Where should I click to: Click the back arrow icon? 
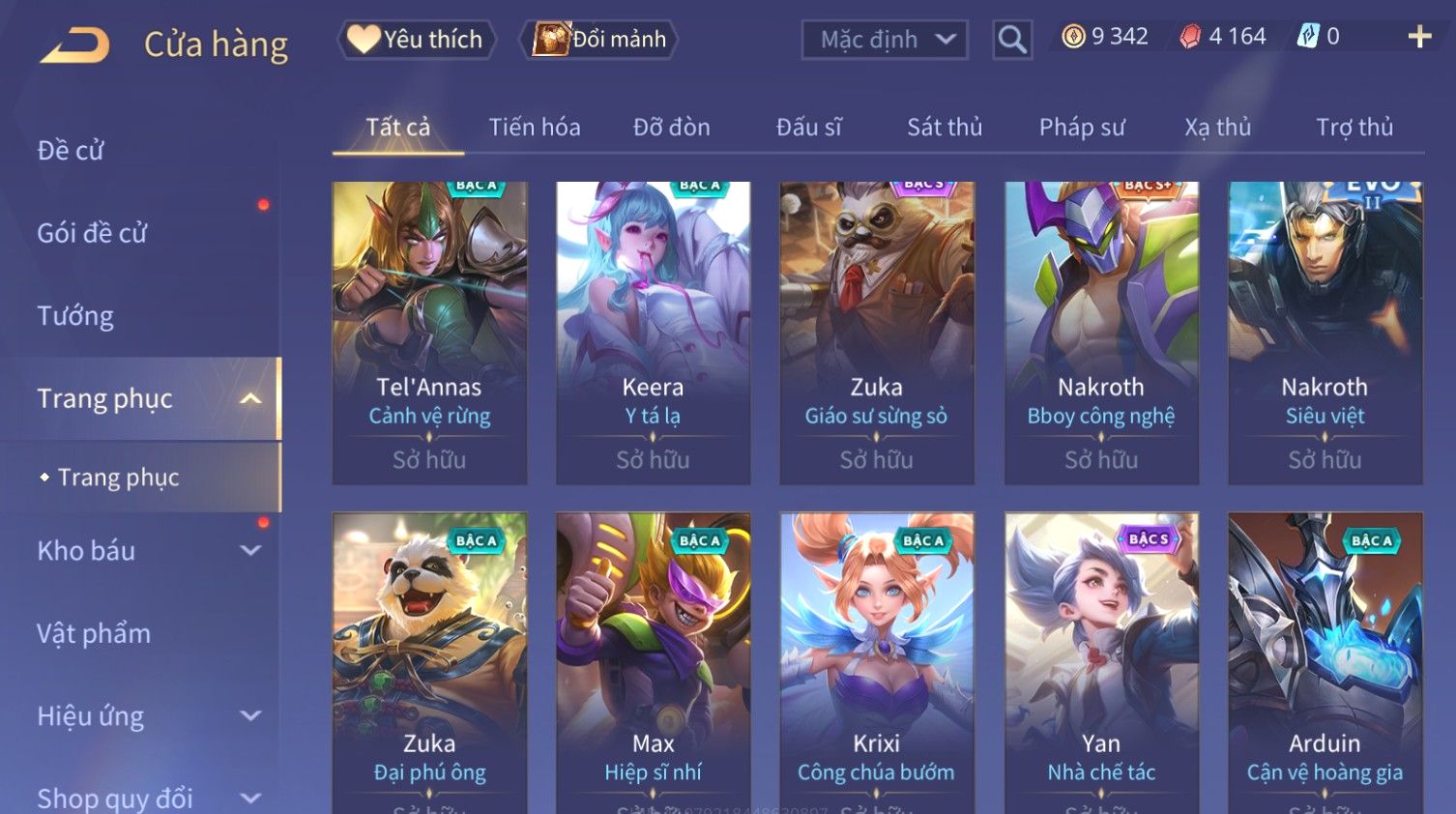pyautogui.click(x=75, y=45)
